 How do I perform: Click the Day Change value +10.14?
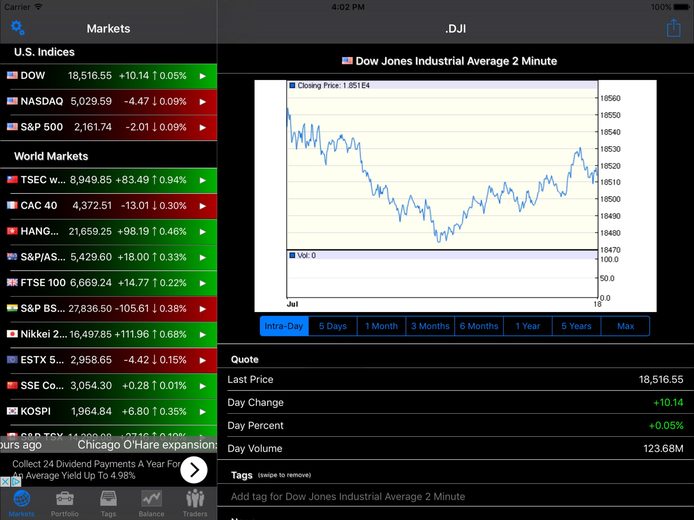tap(668, 402)
